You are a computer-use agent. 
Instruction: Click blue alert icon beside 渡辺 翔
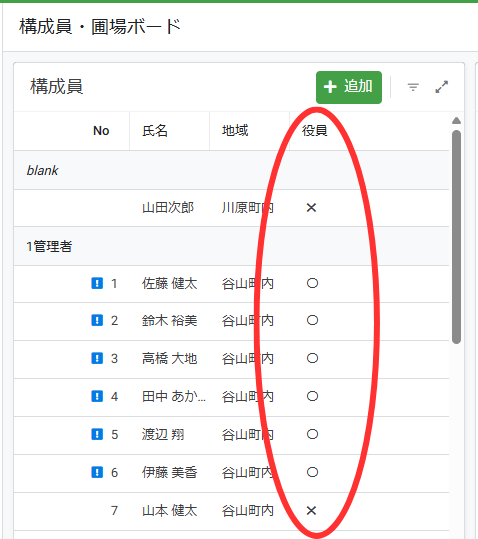97,434
